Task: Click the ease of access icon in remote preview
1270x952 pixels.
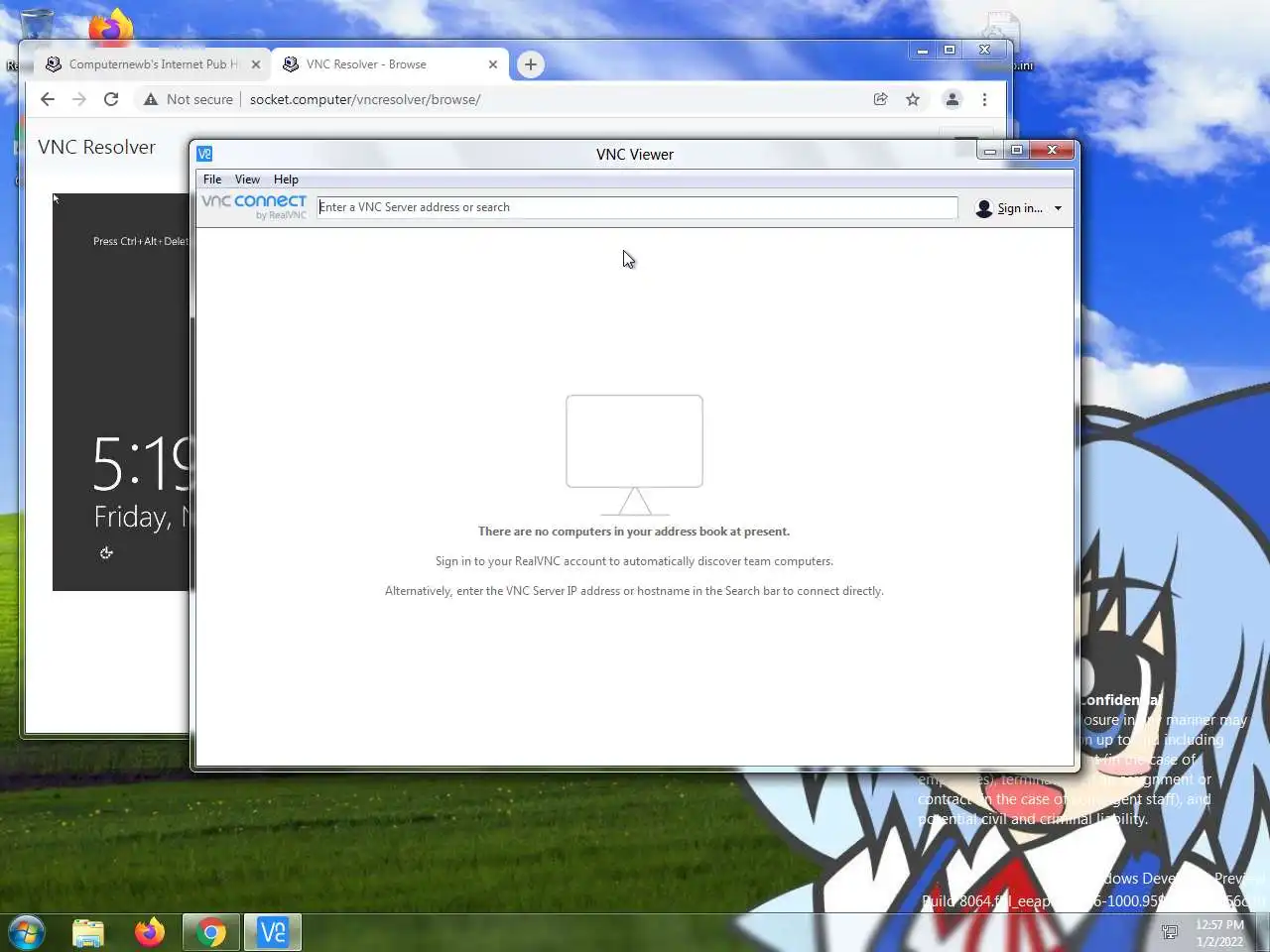Action: [106, 553]
